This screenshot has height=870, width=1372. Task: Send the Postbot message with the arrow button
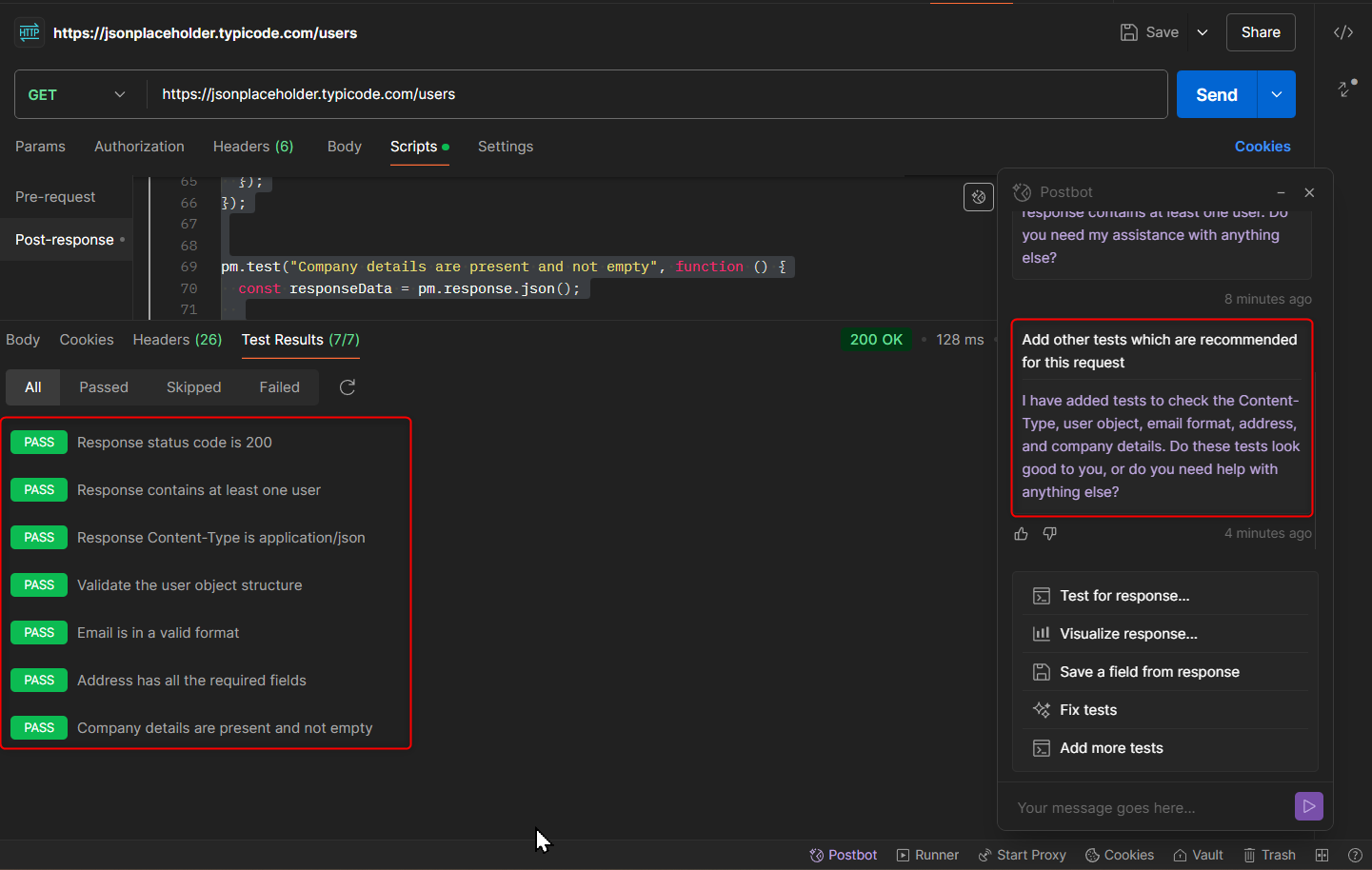[x=1308, y=806]
